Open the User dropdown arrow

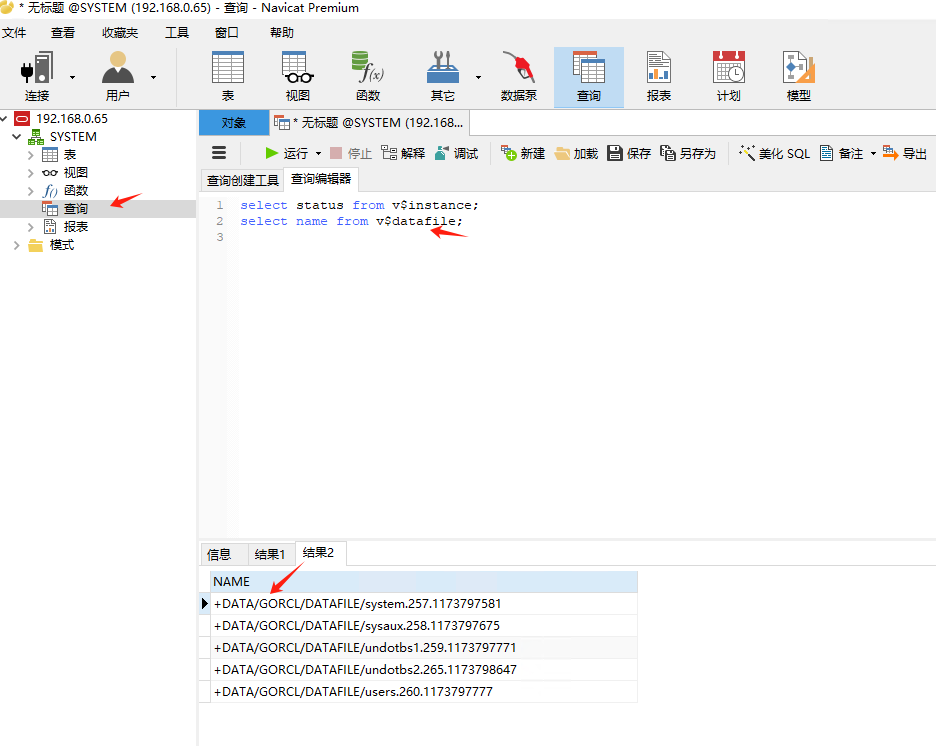(x=153, y=78)
